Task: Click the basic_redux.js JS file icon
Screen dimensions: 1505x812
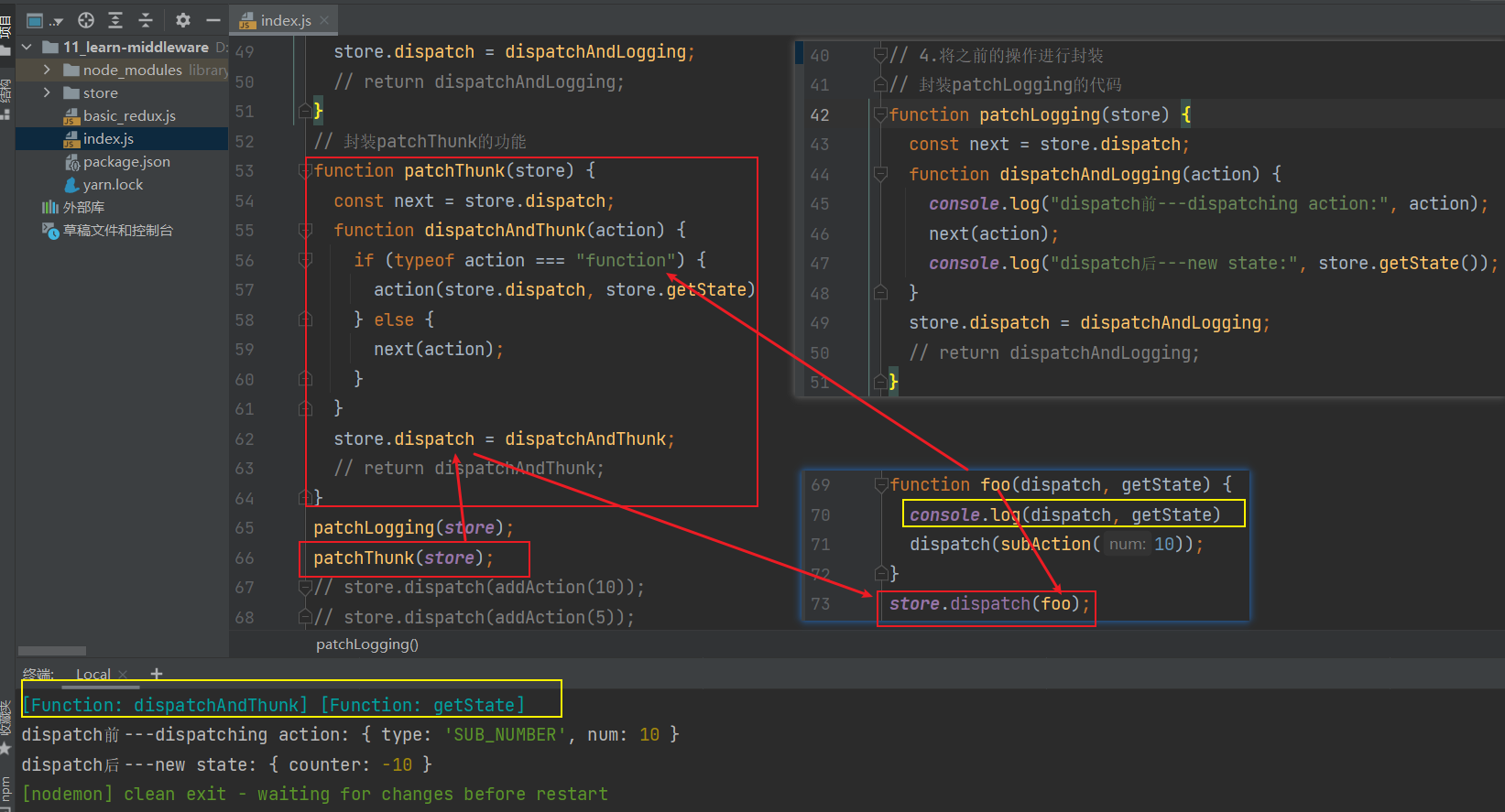Action: coord(71,116)
